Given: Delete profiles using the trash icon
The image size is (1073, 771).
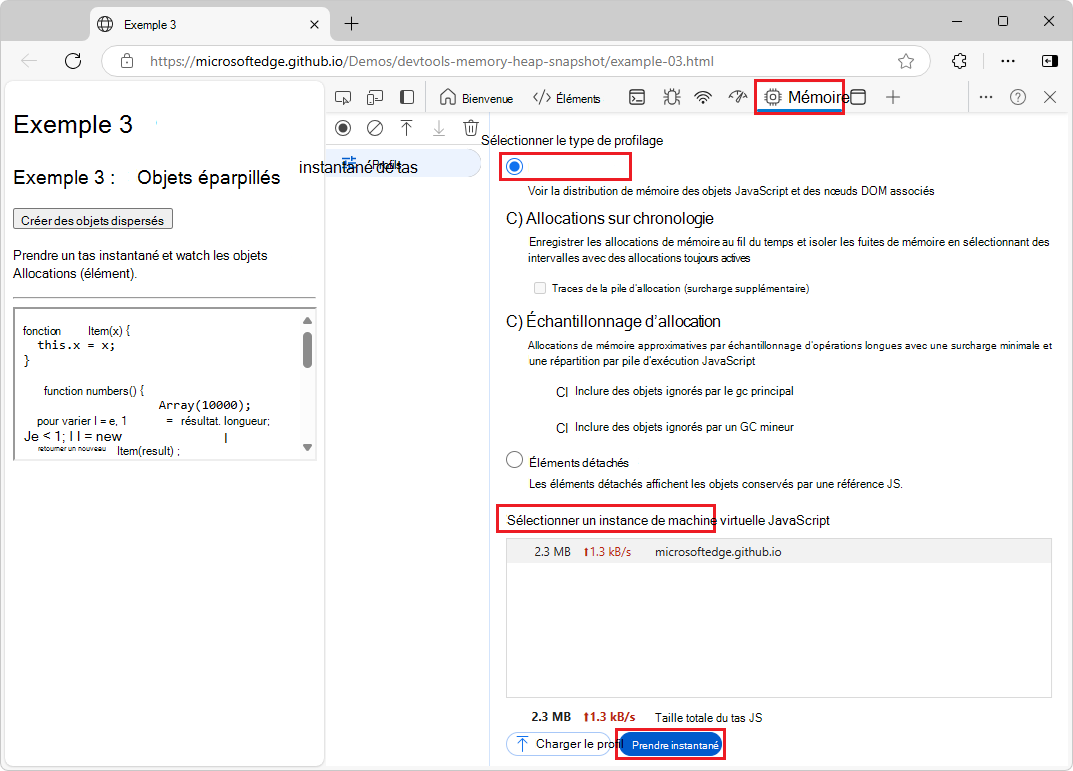Looking at the screenshot, I should tap(471, 128).
